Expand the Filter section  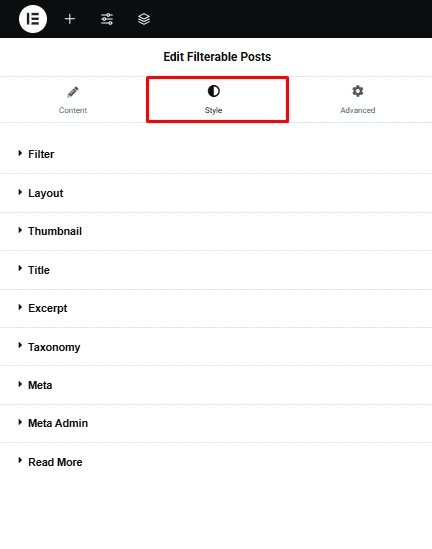tap(216, 154)
